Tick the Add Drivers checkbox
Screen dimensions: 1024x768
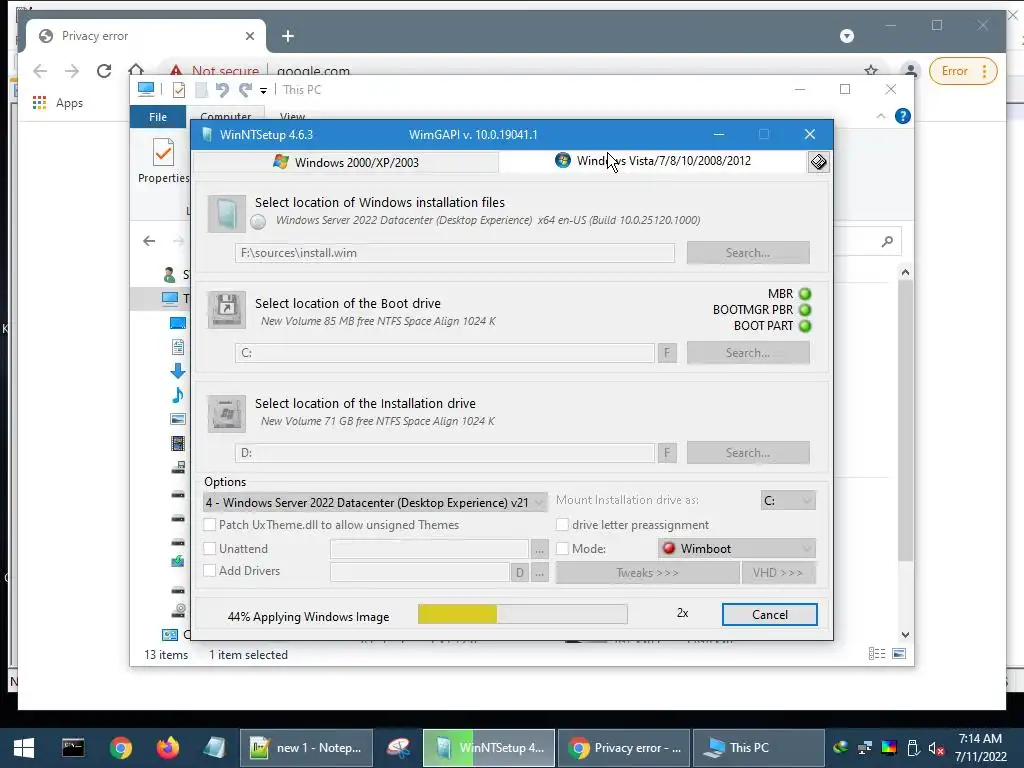[210, 570]
